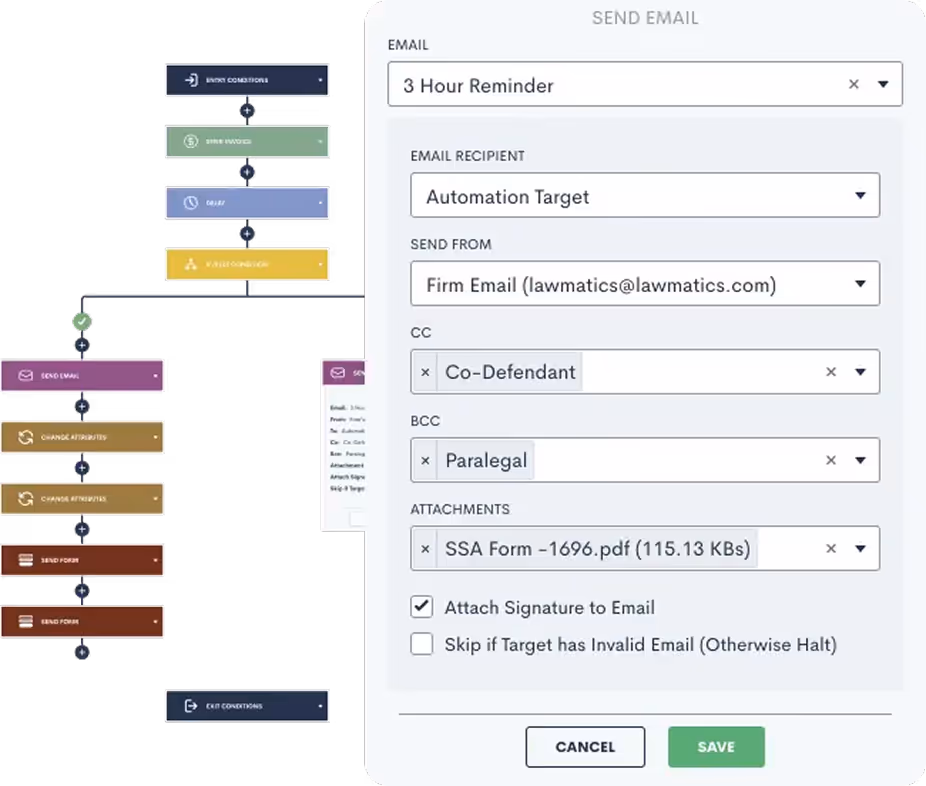Click the 'SEND EMAIL' panel heading
Screen dimensions: 926x786
pyautogui.click(x=645, y=18)
